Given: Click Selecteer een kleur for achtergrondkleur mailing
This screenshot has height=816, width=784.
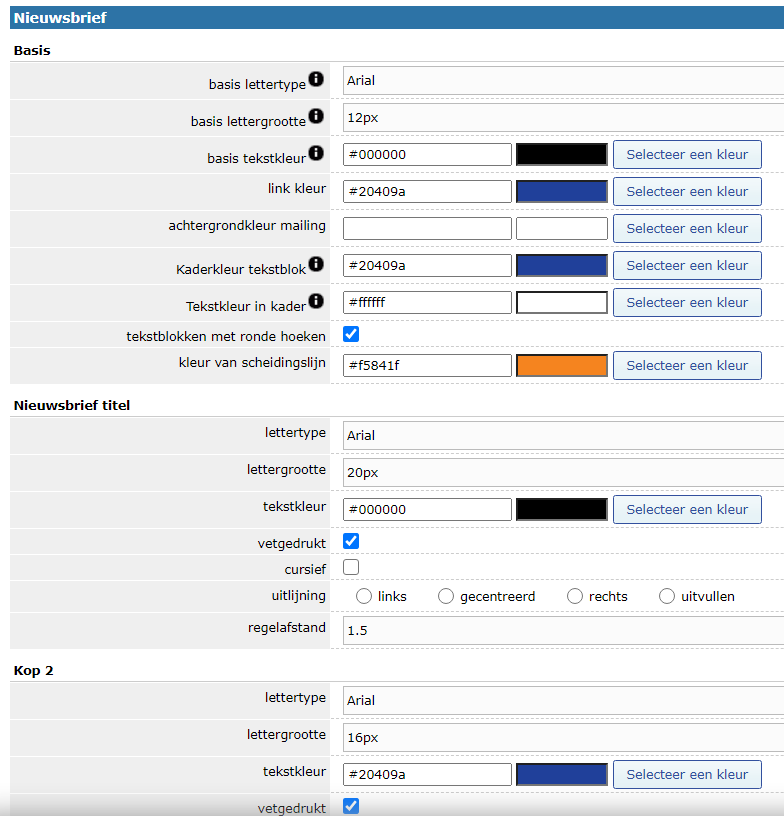Looking at the screenshot, I should point(687,228).
